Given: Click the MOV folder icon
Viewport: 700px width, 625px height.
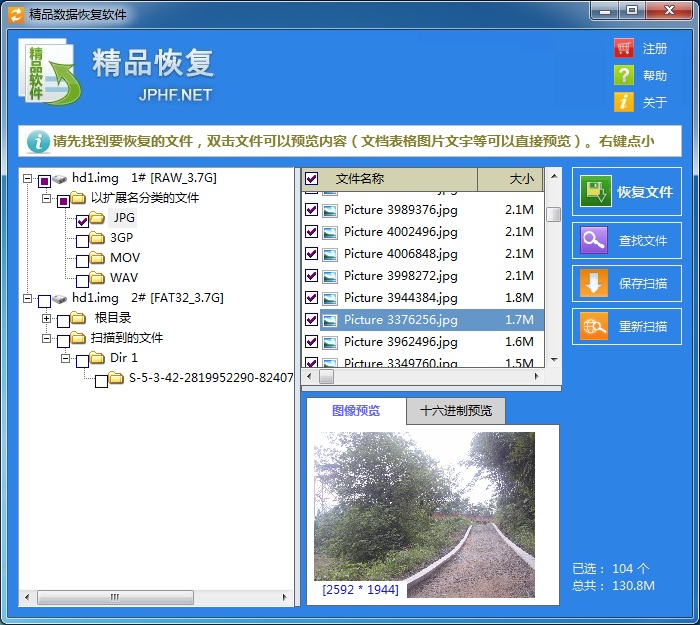Looking at the screenshot, I should (97, 258).
